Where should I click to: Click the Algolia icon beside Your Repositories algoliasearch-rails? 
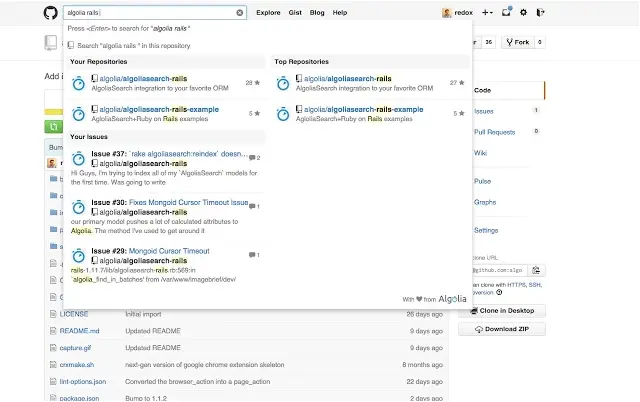point(78,83)
